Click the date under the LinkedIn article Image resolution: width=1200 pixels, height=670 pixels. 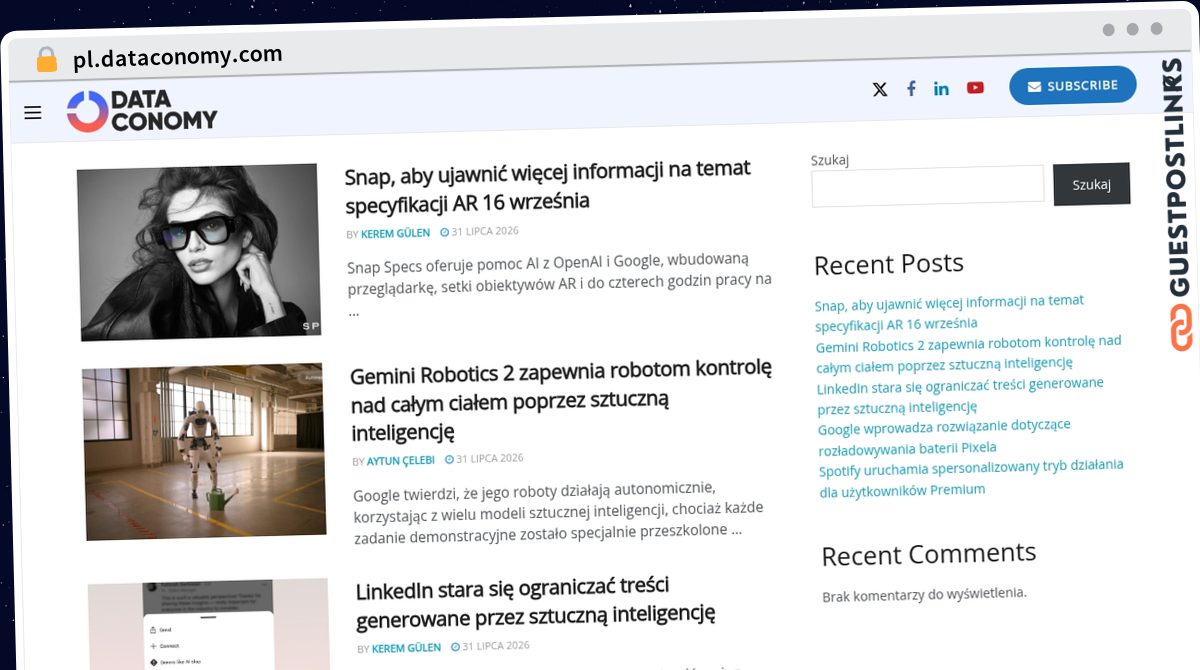(489, 647)
